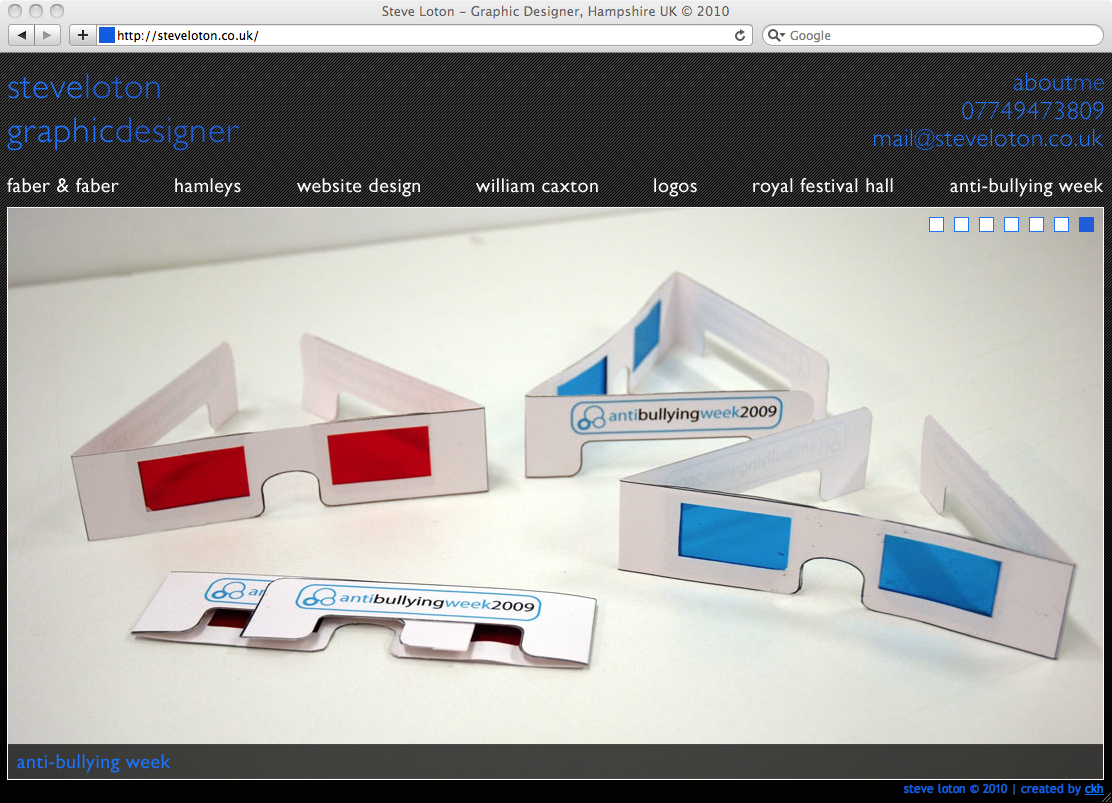Click the phone number 07749473809

(1033, 111)
